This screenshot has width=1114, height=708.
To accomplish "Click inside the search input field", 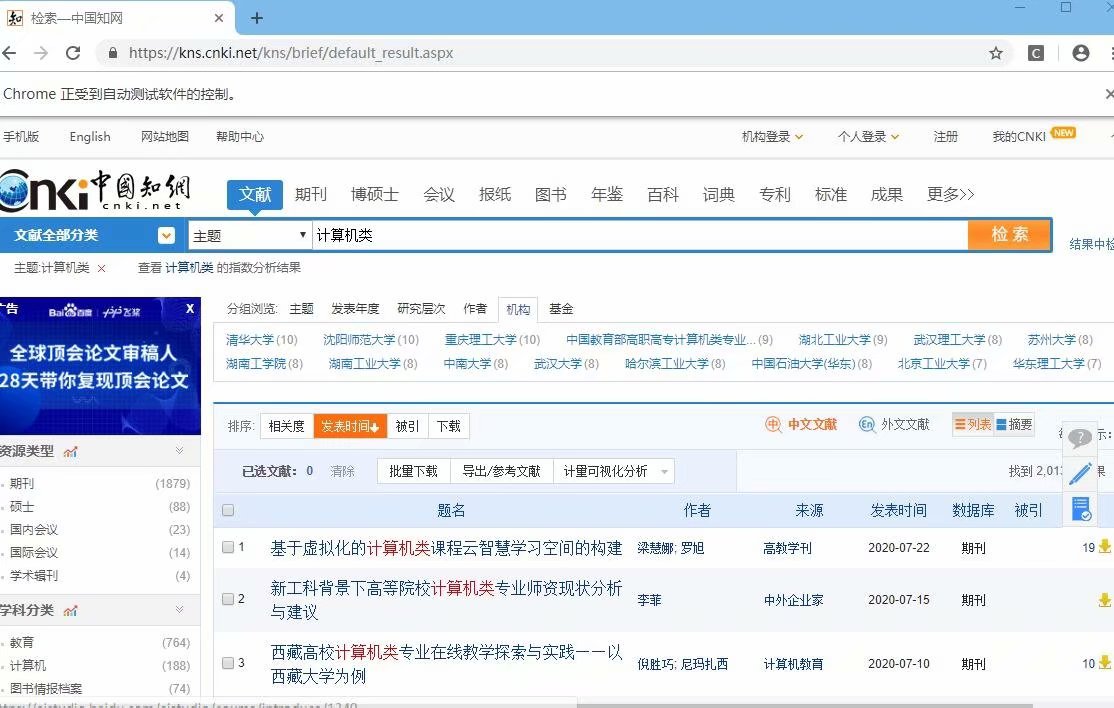I will pyautogui.click(x=600, y=234).
